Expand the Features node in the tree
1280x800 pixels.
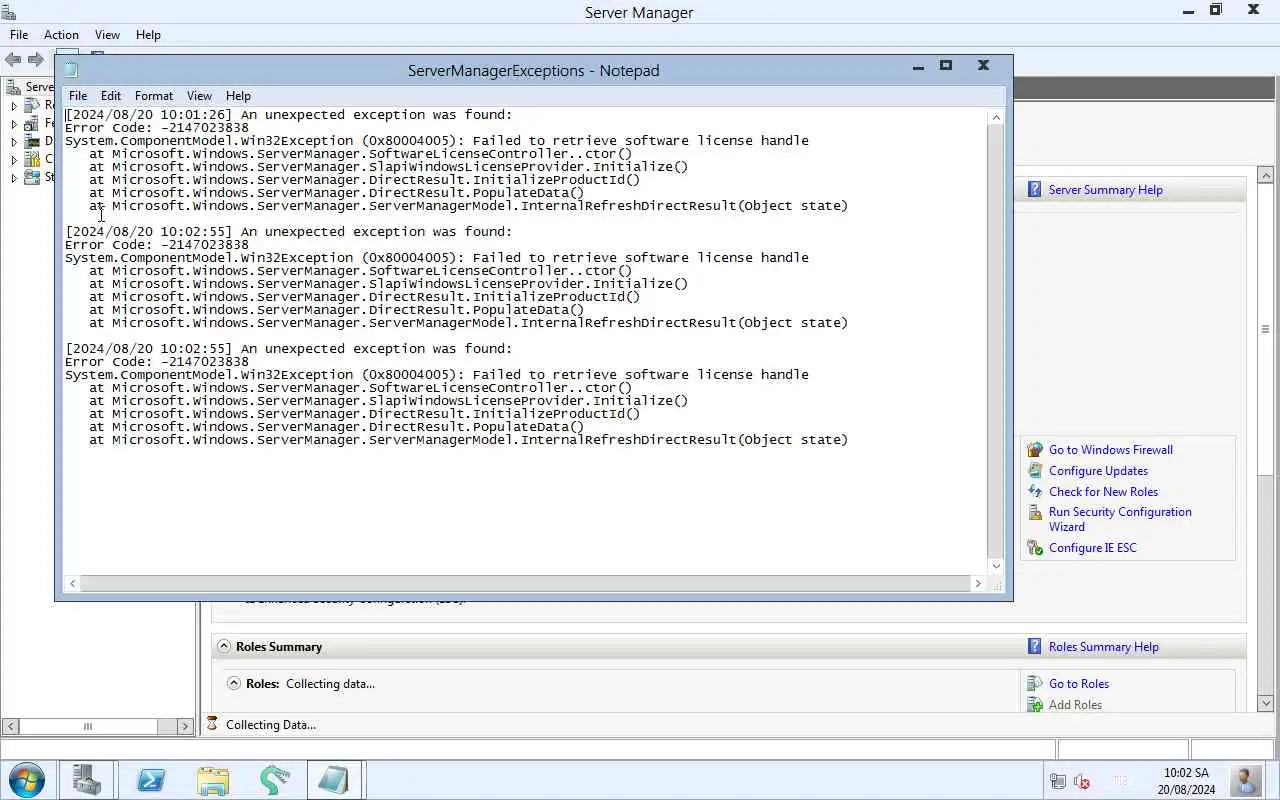(14, 123)
